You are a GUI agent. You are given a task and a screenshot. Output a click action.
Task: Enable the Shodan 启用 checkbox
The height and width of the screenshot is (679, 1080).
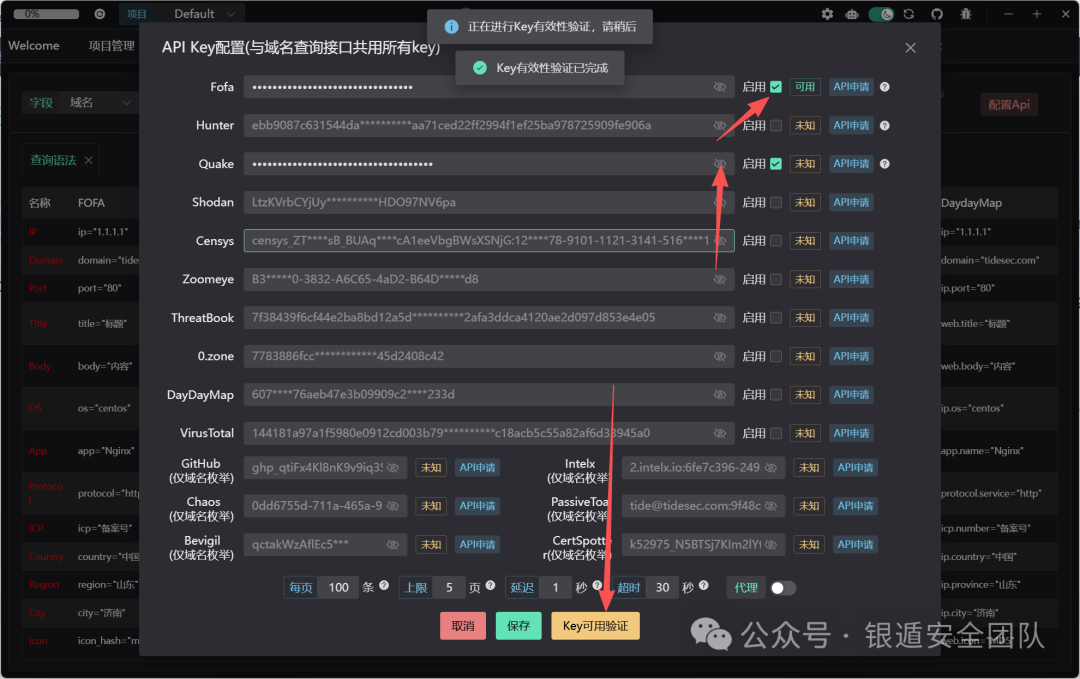click(776, 202)
